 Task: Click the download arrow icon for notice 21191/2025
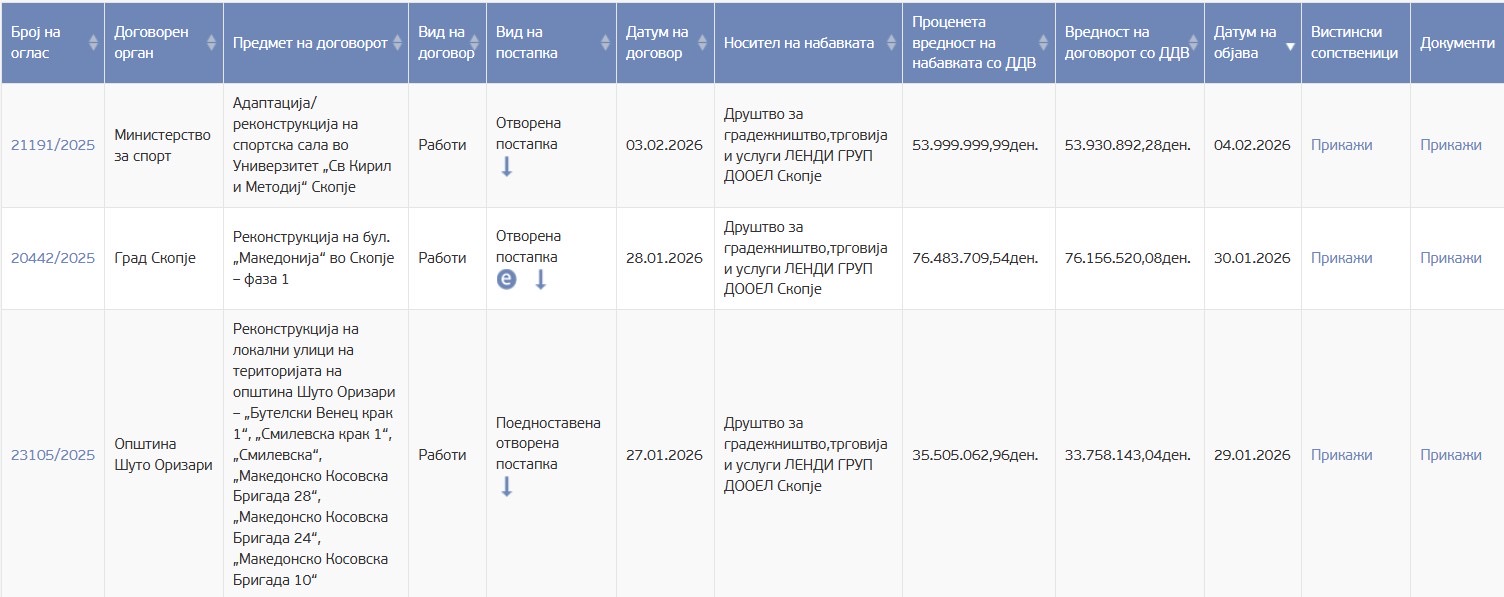[x=507, y=167]
